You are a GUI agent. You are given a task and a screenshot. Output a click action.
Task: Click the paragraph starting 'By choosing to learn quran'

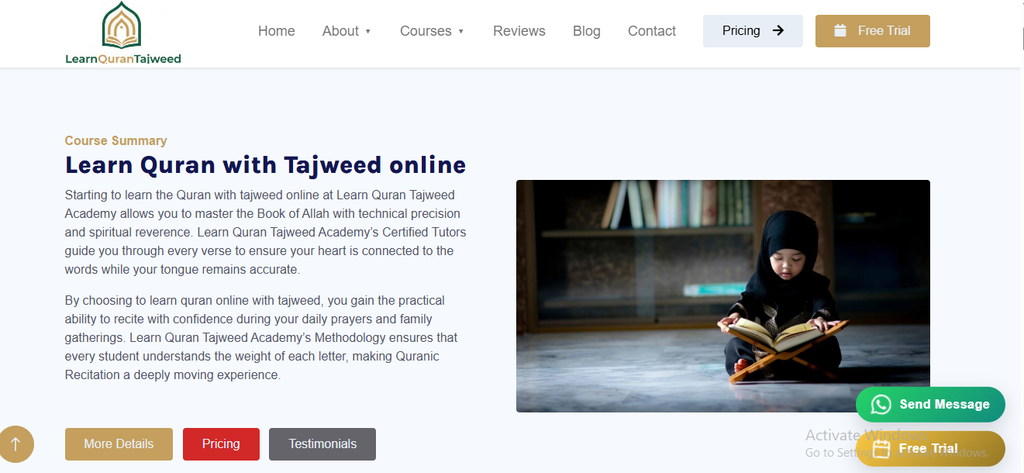pyautogui.click(x=261, y=338)
